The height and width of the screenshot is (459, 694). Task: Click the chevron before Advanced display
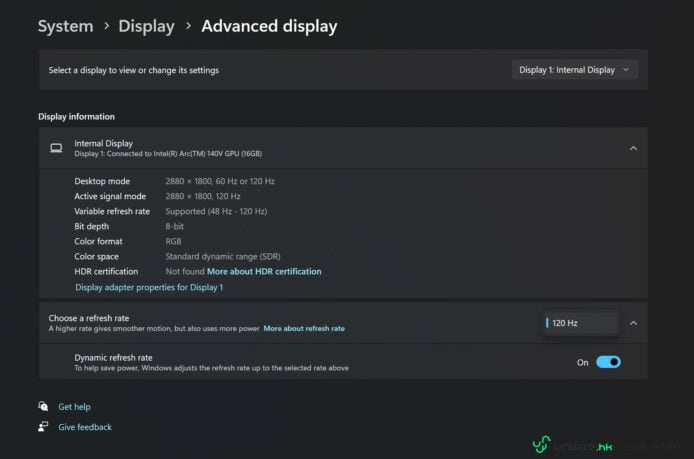188,27
